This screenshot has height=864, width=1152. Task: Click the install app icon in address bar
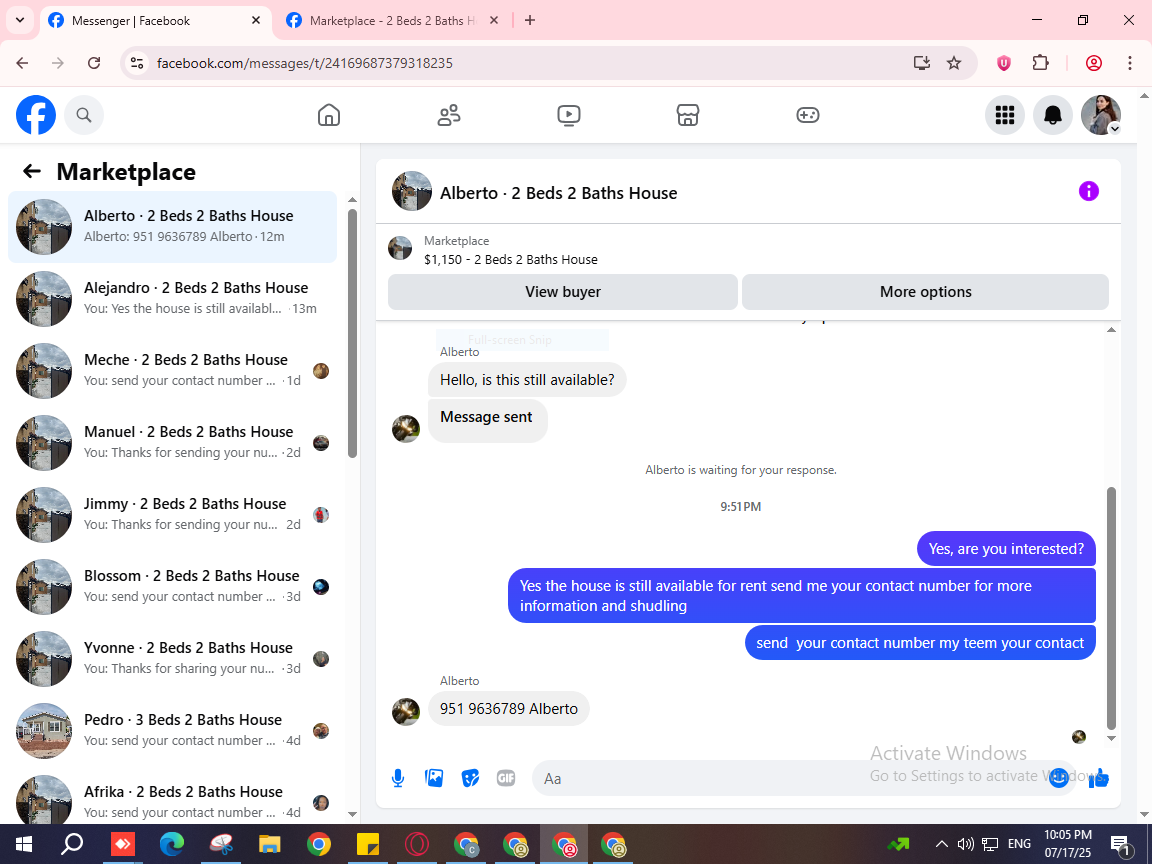tap(921, 63)
